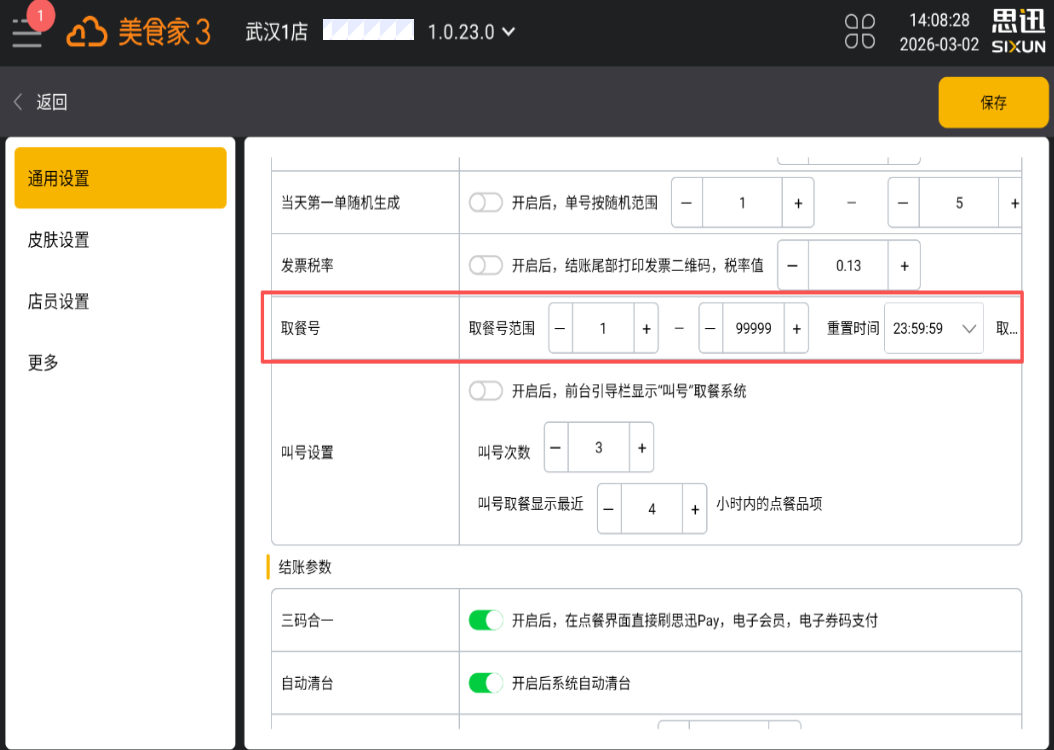Turn on the 发票税率 toggle switch
The height and width of the screenshot is (750, 1054).
click(486, 266)
